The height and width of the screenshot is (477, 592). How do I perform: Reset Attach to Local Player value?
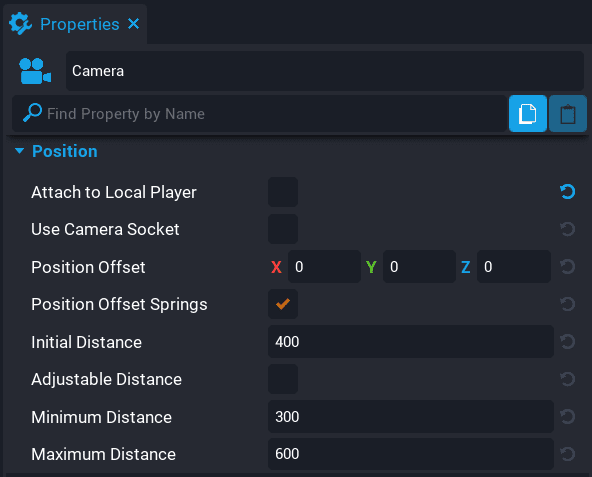[x=567, y=192]
